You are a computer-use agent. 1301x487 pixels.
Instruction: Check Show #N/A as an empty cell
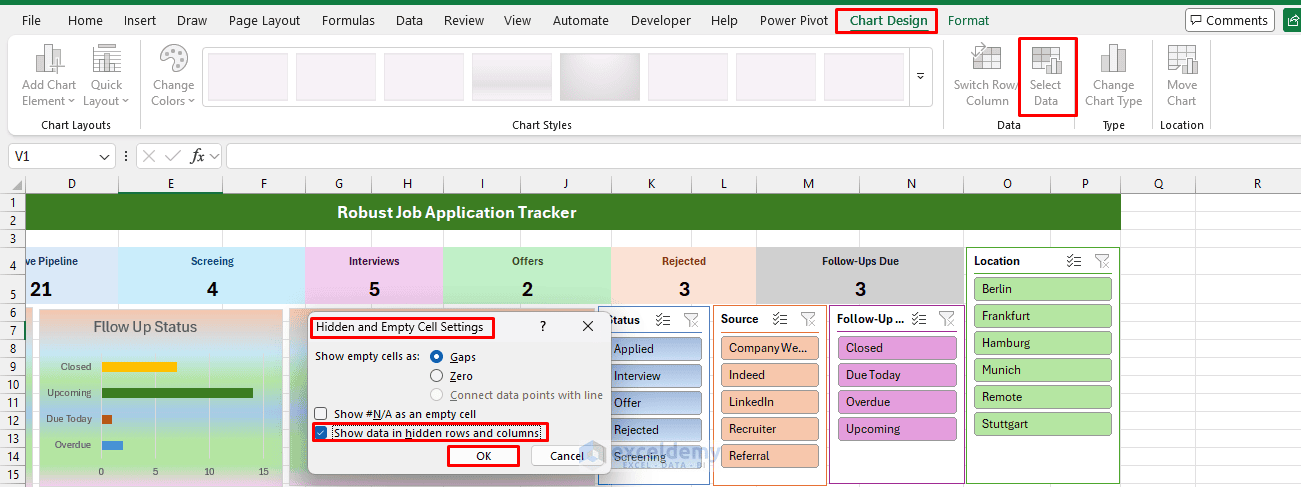321,414
